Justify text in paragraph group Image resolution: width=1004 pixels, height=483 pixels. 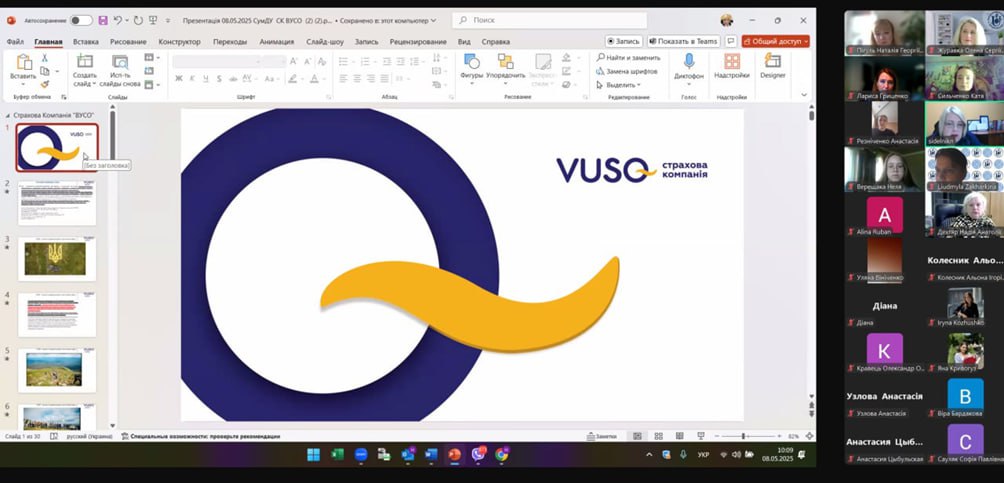tap(384, 79)
